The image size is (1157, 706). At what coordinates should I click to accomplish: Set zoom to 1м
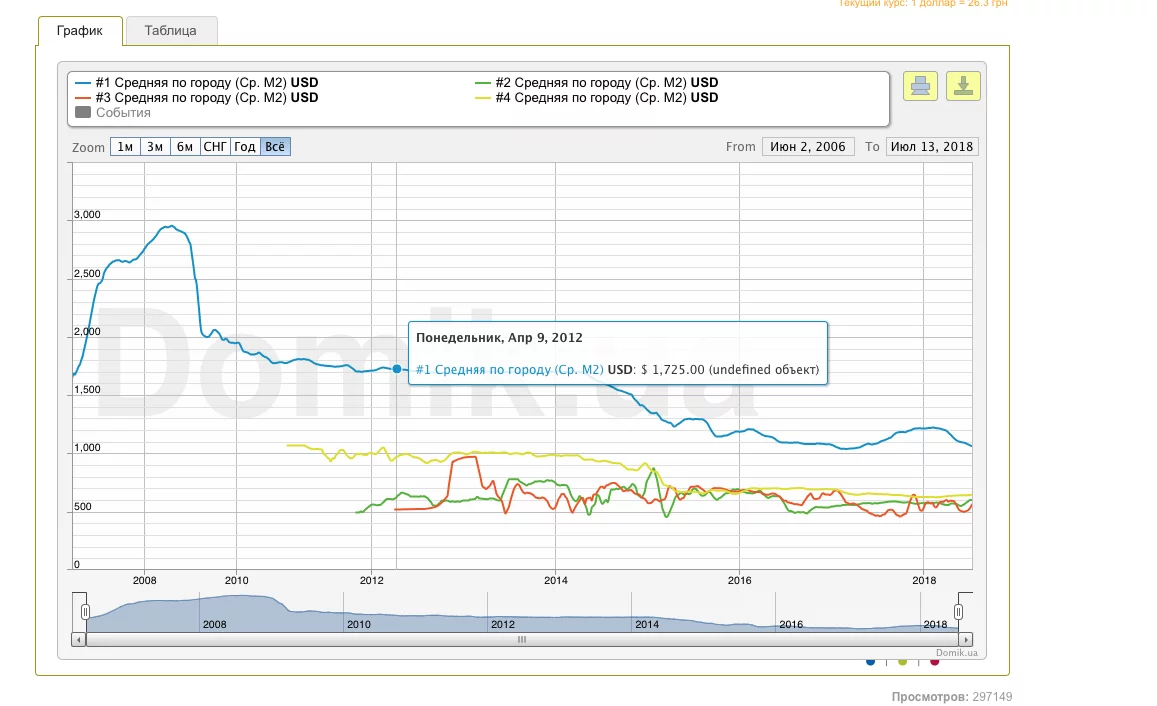click(125, 147)
